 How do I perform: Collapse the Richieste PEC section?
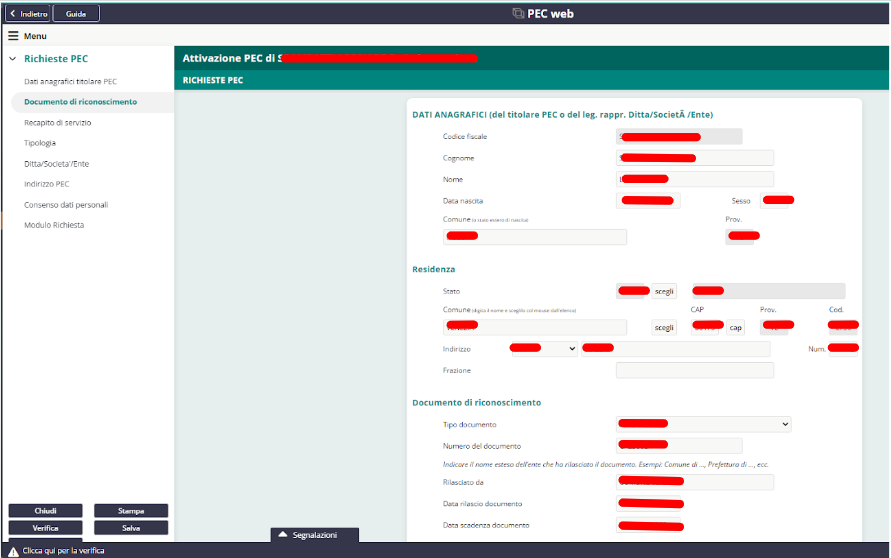coord(13,59)
